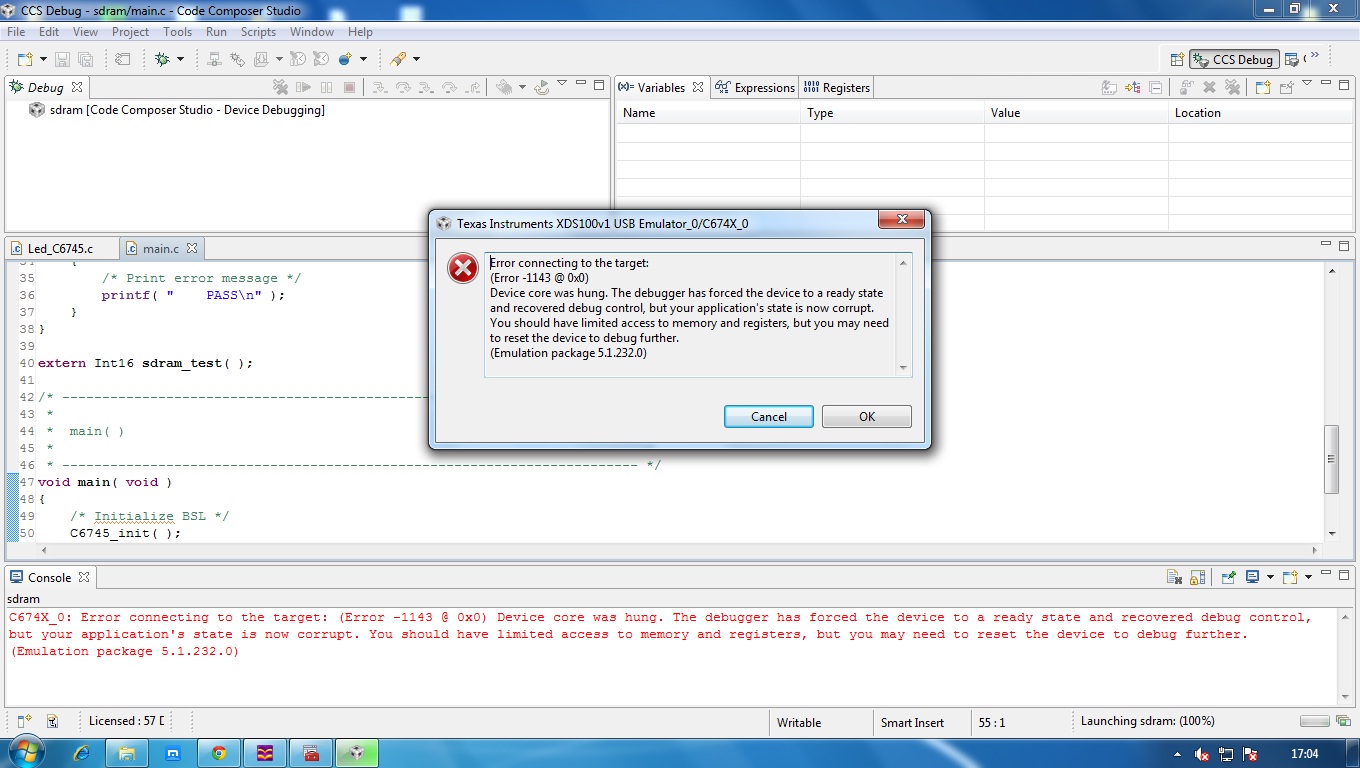Open the Load Program dropdown arrow
This screenshot has height=768, width=1360.
coord(279,59)
